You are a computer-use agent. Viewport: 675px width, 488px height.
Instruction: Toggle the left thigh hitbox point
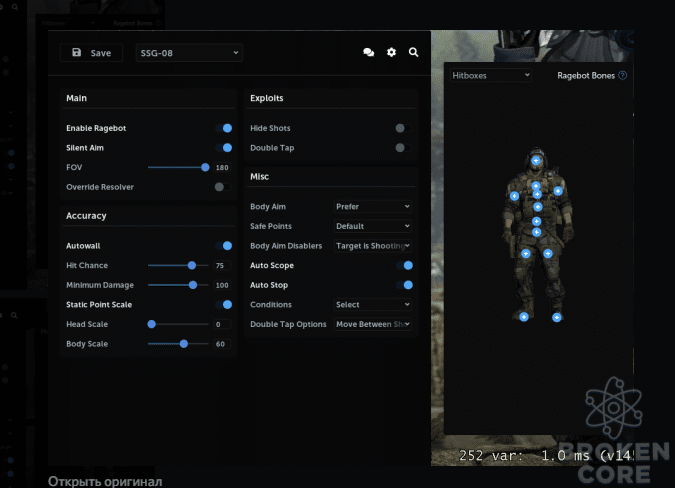click(526, 254)
